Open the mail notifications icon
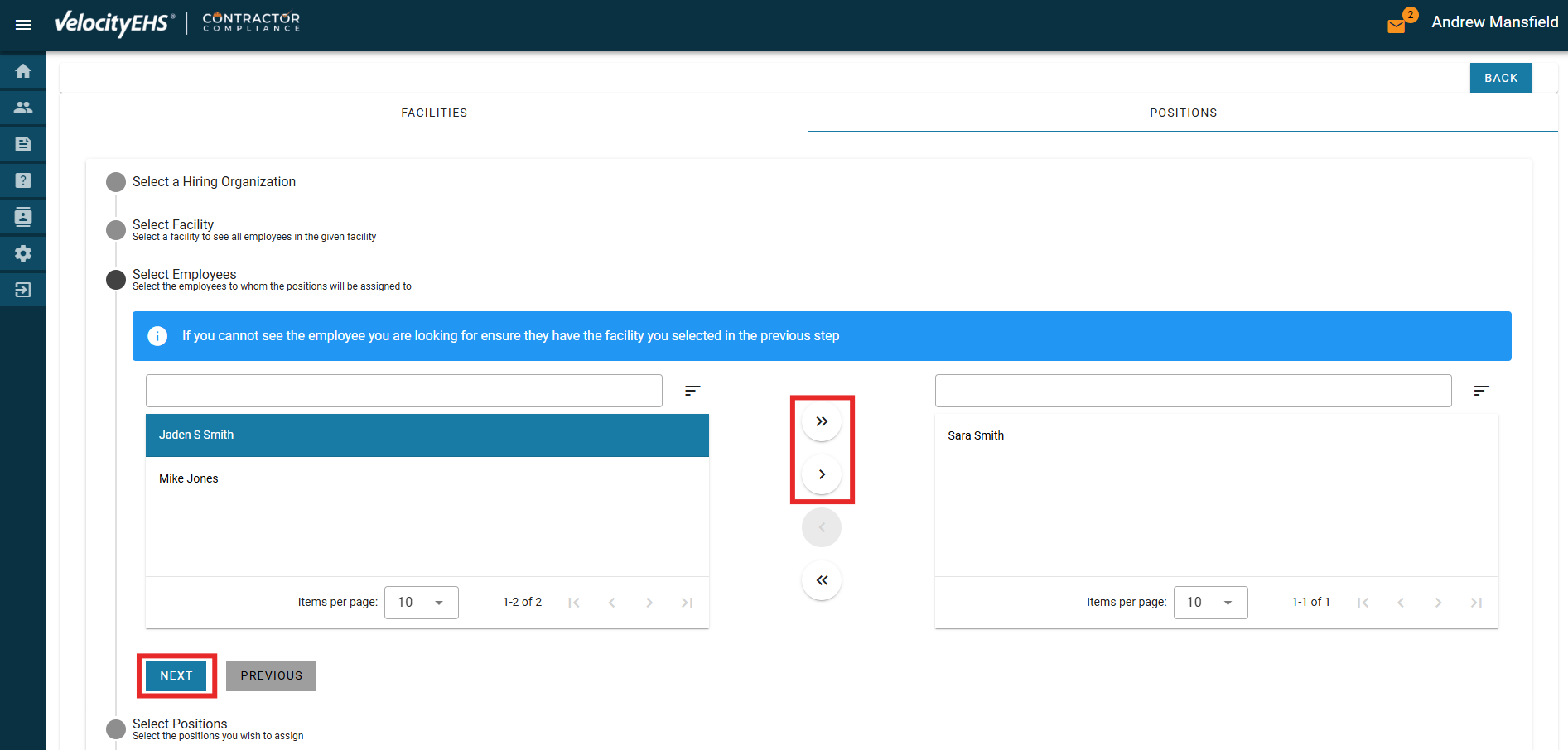Image resolution: width=1568 pixels, height=750 pixels. (x=1397, y=26)
